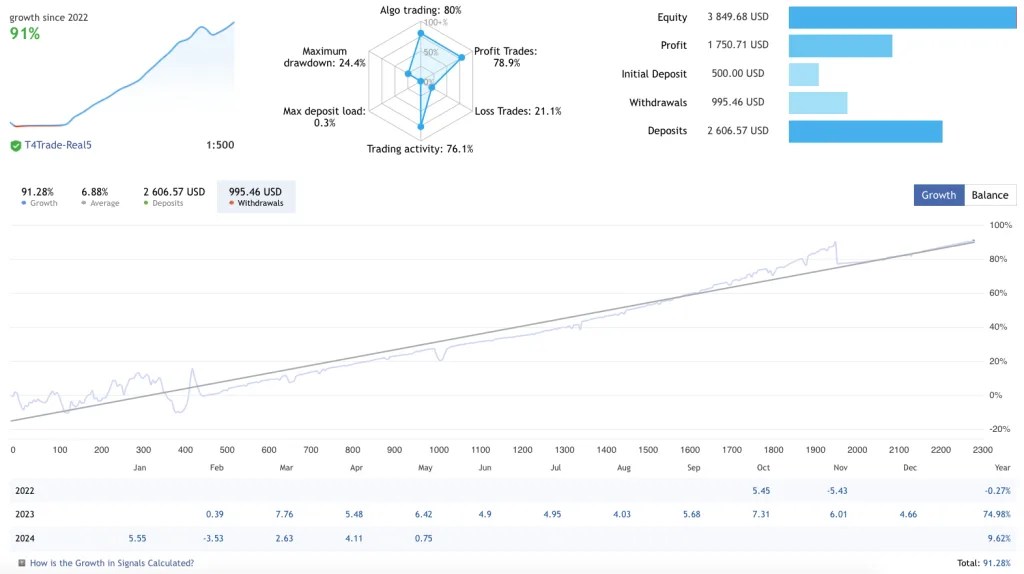Open How is the Growth Calculated link
The width and height of the screenshot is (1024, 574).
coord(112,563)
